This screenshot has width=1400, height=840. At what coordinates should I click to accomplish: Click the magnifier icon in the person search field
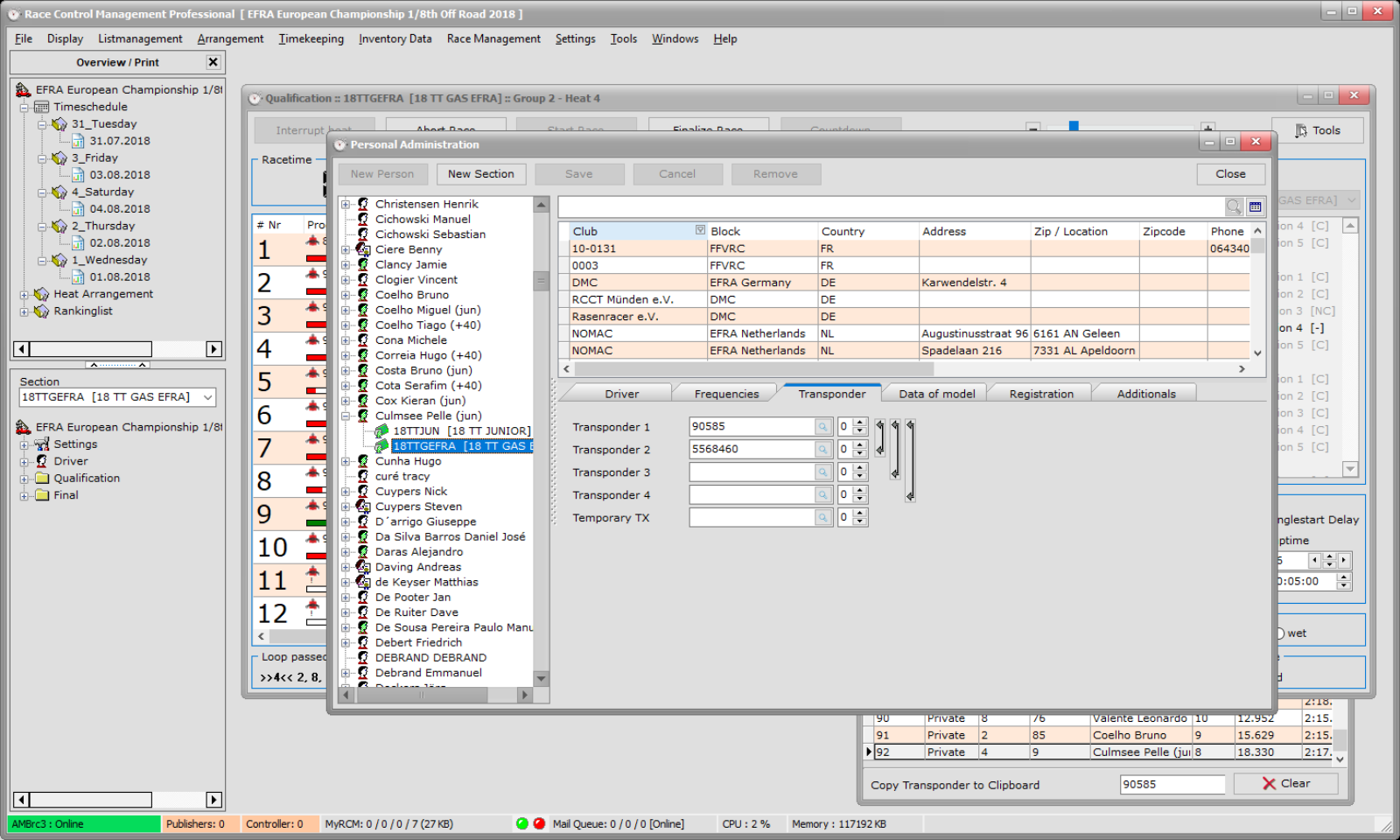pyautogui.click(x=1234, y=207)
